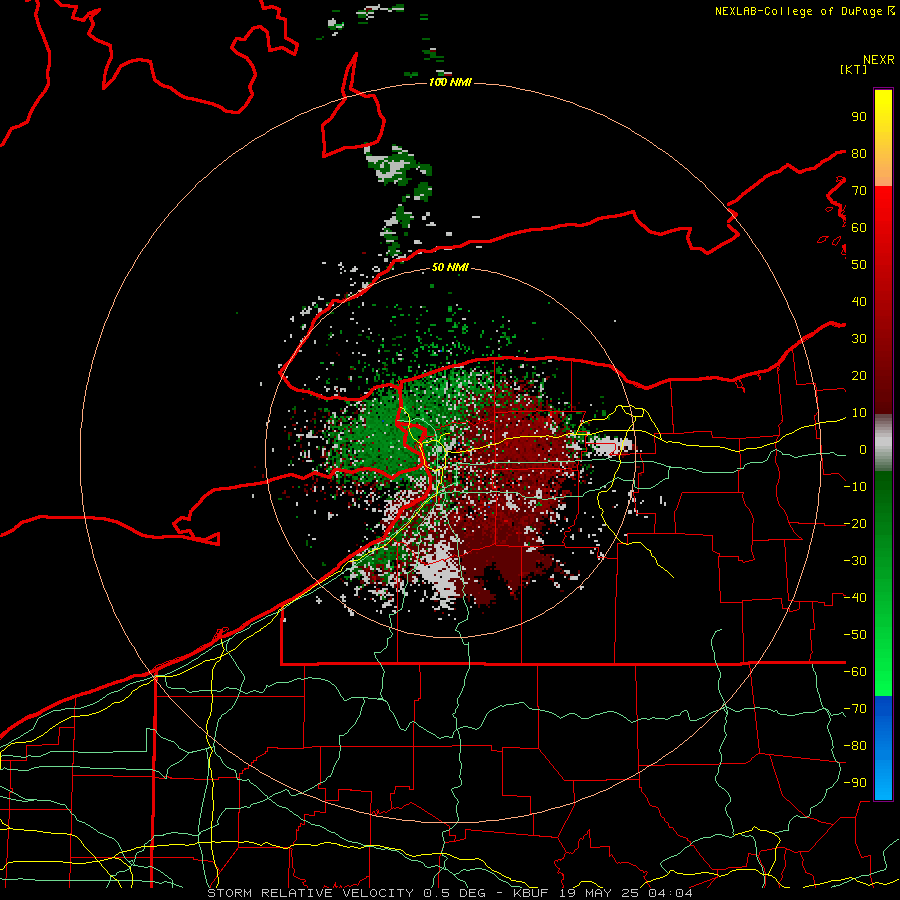Click the Storm Relative Velocity caption at bottom
The height and width of the screenshot is (900, 900).
pos(450,893)
